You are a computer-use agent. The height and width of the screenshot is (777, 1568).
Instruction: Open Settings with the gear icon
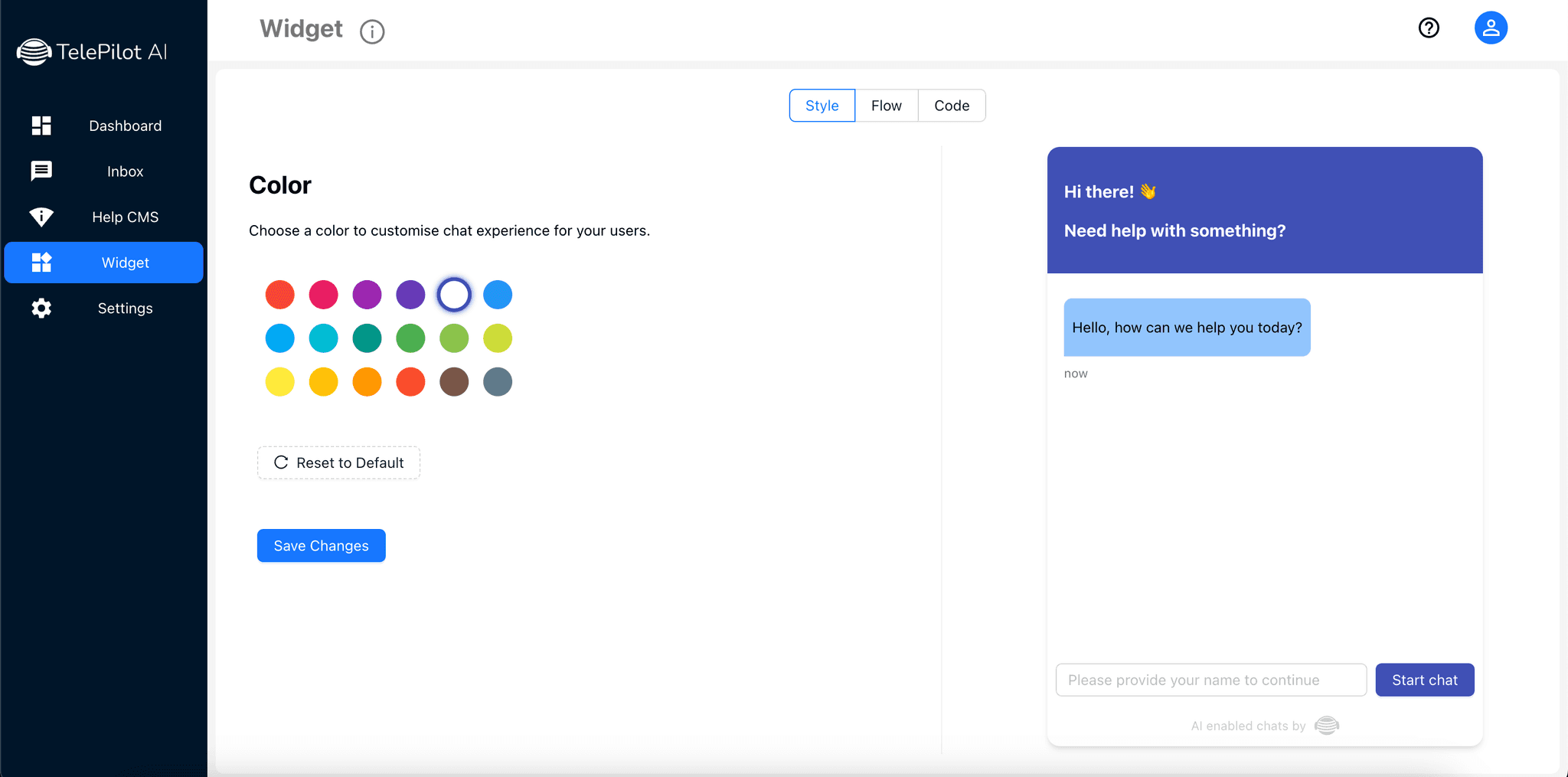click(41, 309)
